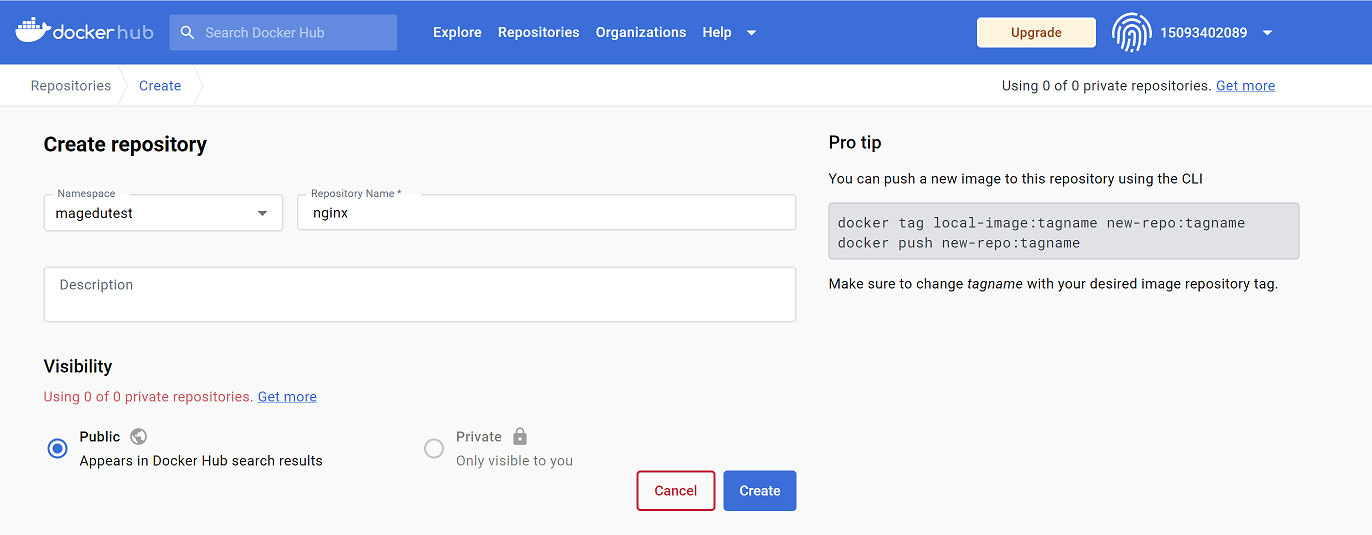The image size is (1372, 535).
Task: Expand the 15093402089 account dropdown arrow
Action: (x=1267, y=33)
